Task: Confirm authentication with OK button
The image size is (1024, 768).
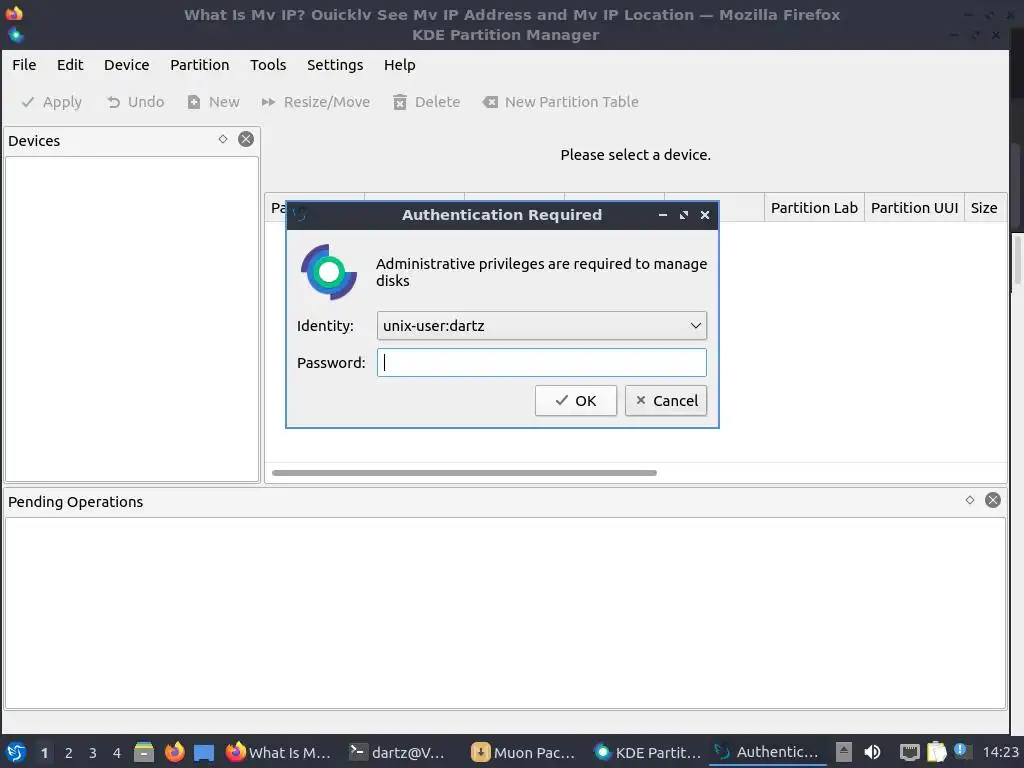Action: [x=575, y=400]
